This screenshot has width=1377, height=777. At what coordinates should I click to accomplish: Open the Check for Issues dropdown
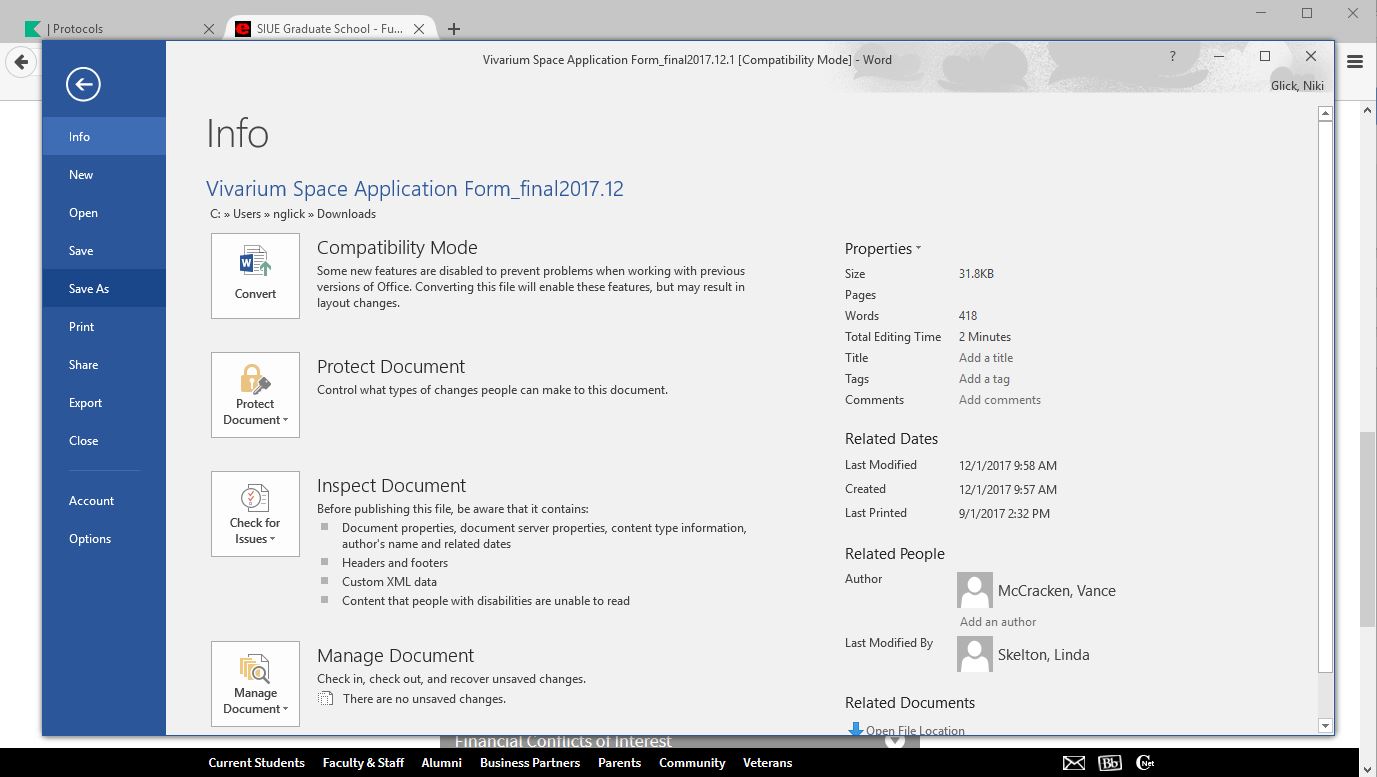255,513
